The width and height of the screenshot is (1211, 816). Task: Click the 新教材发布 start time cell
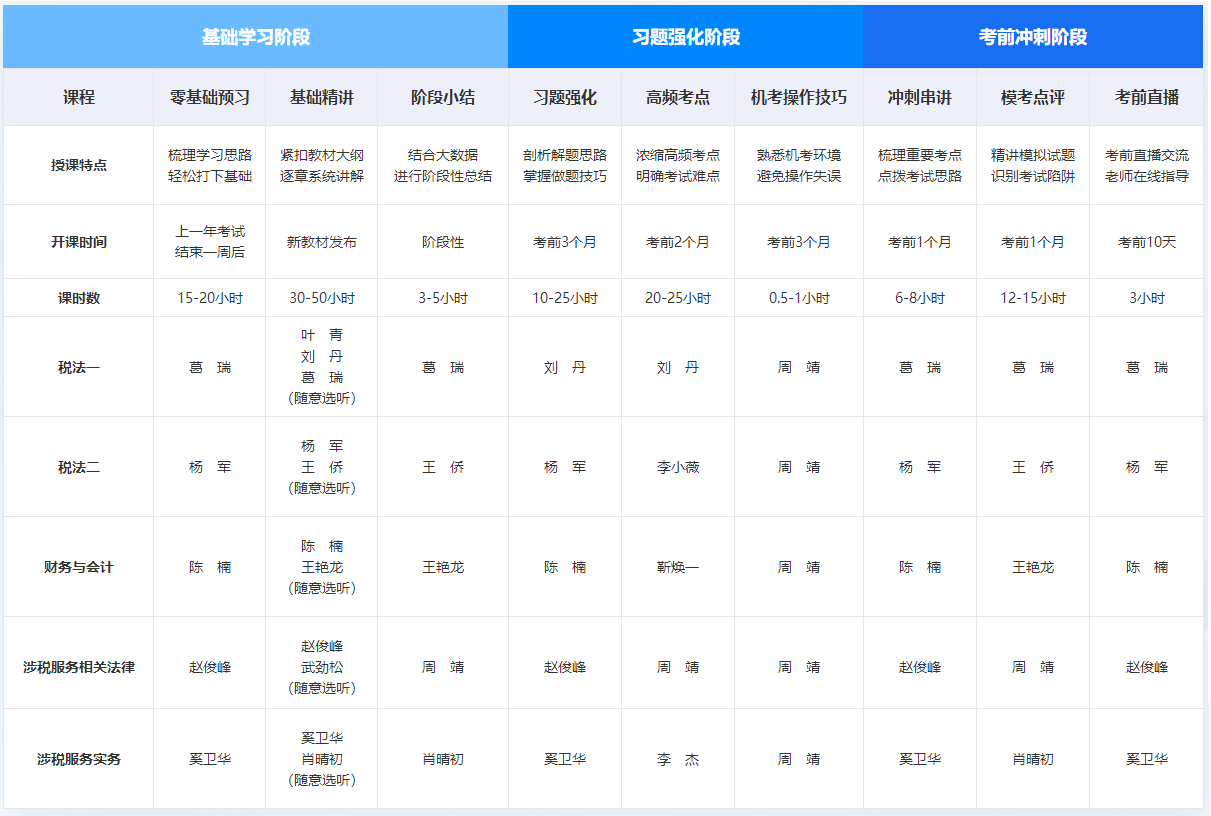coord(322,242)
